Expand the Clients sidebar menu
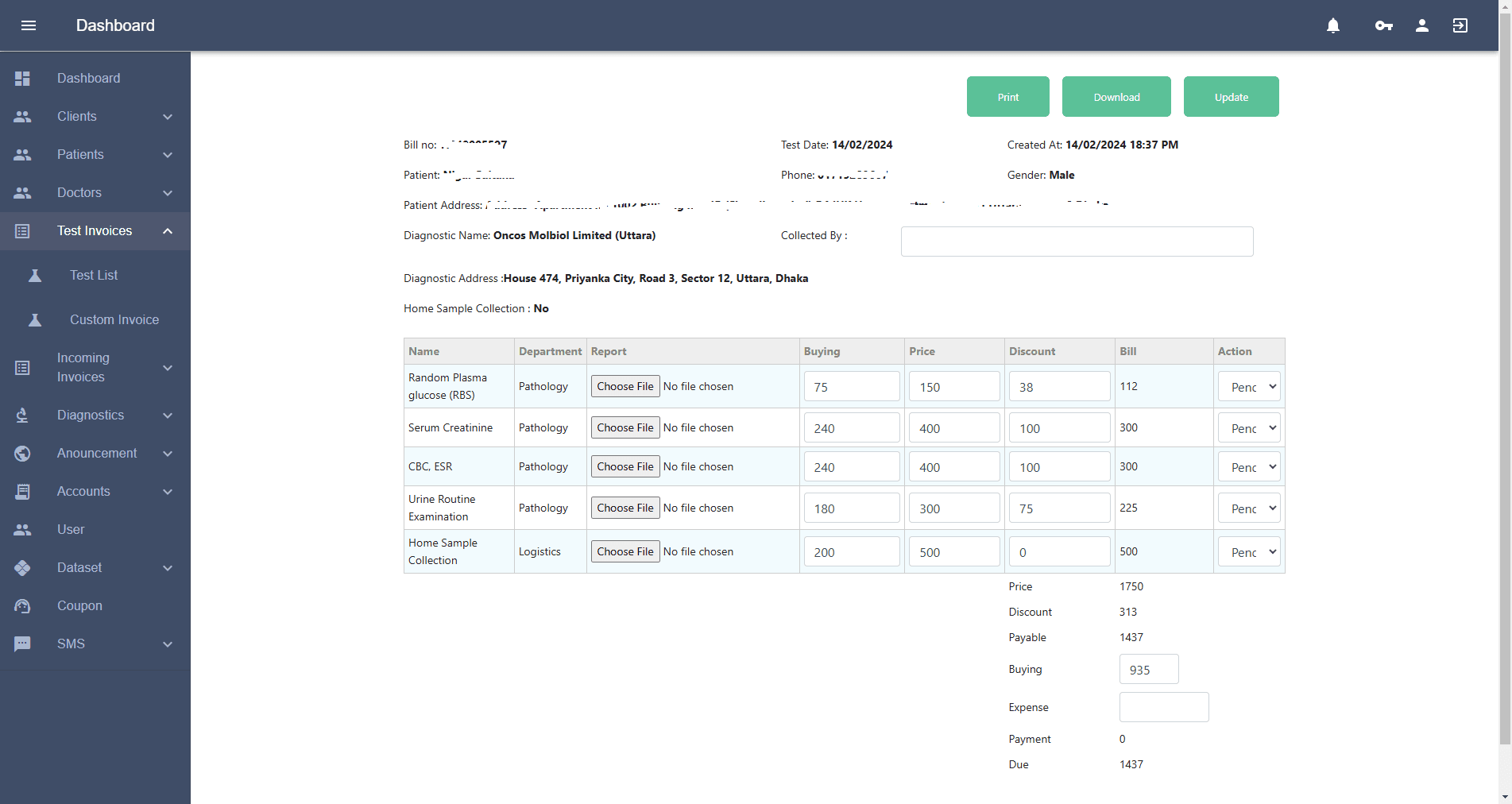 168,117
